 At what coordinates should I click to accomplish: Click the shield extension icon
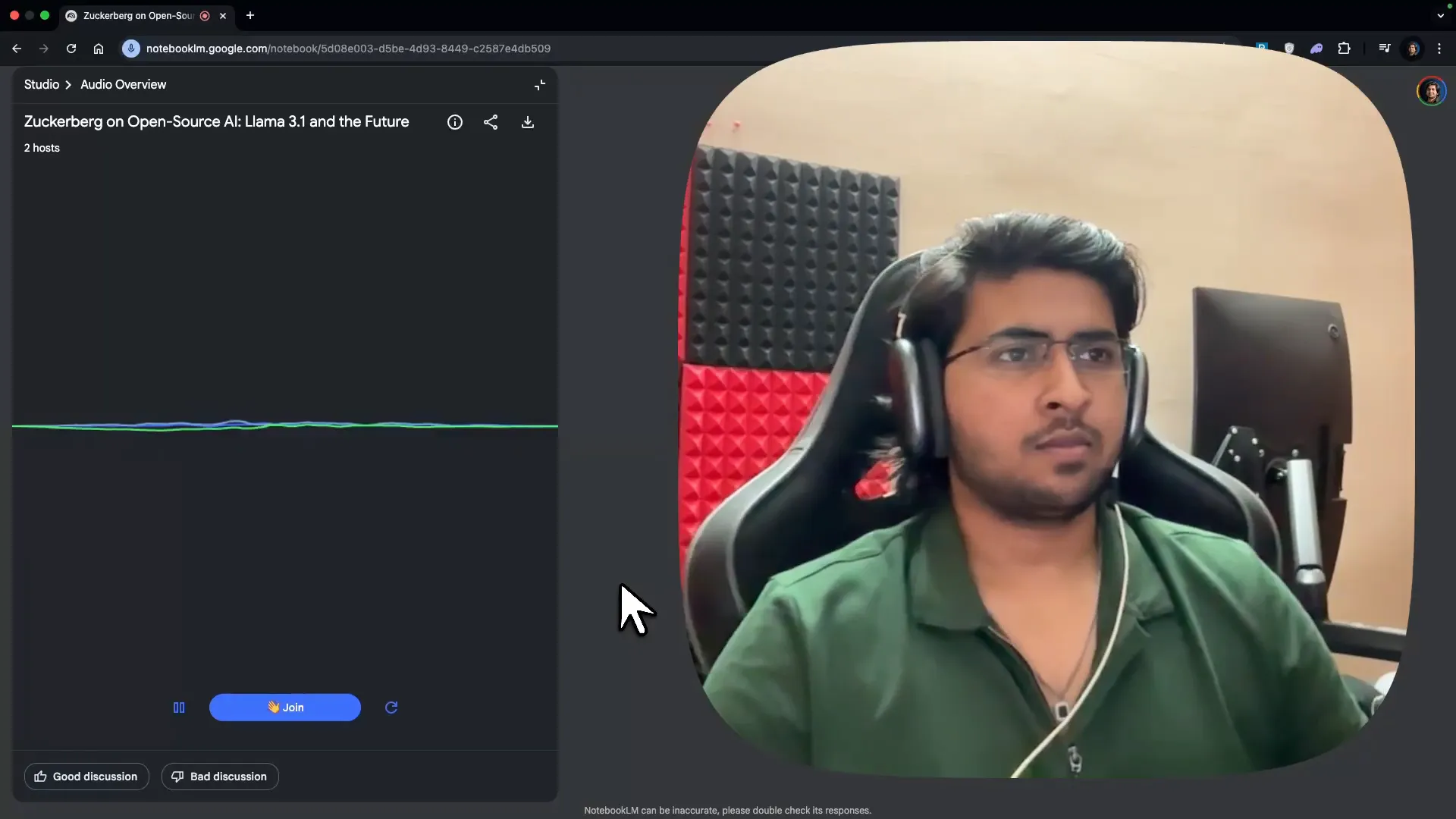pos(1289,49)
